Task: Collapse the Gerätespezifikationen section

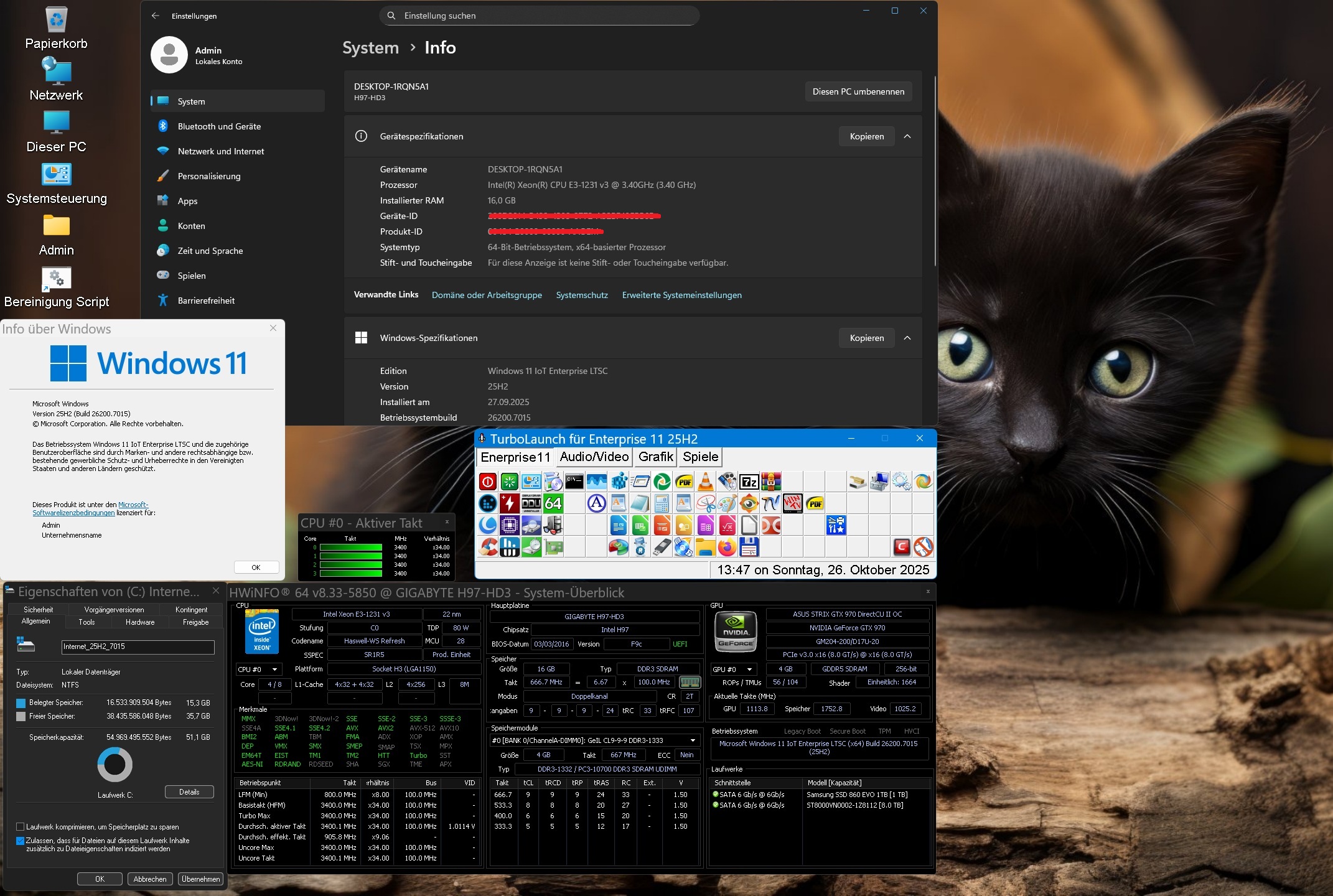Action: point(907,136)
